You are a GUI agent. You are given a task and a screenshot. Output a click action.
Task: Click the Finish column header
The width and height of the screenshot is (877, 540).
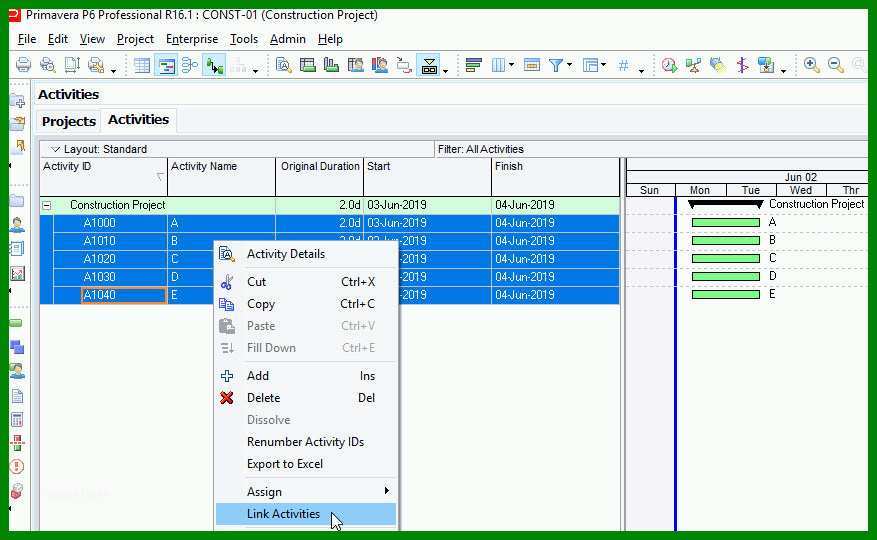(555, 176)
